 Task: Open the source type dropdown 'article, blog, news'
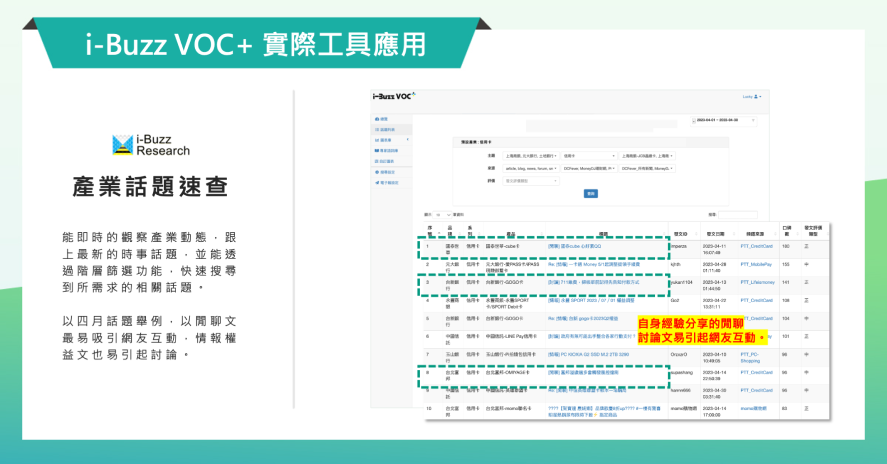[x=531, y=168]
